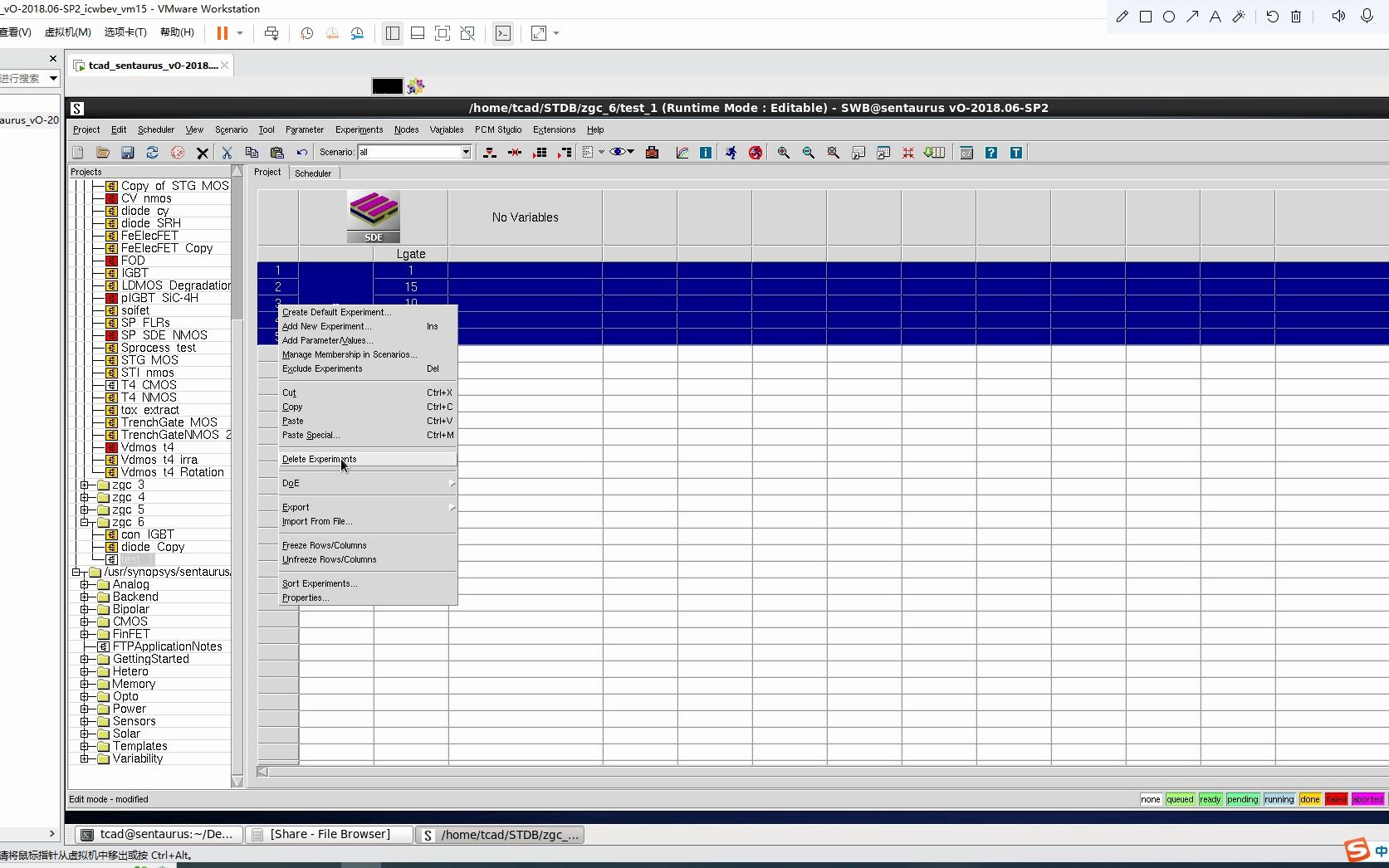Expand the Templates folder
Viewport: 1389px width, 868px height.
[x=85, y=746]
